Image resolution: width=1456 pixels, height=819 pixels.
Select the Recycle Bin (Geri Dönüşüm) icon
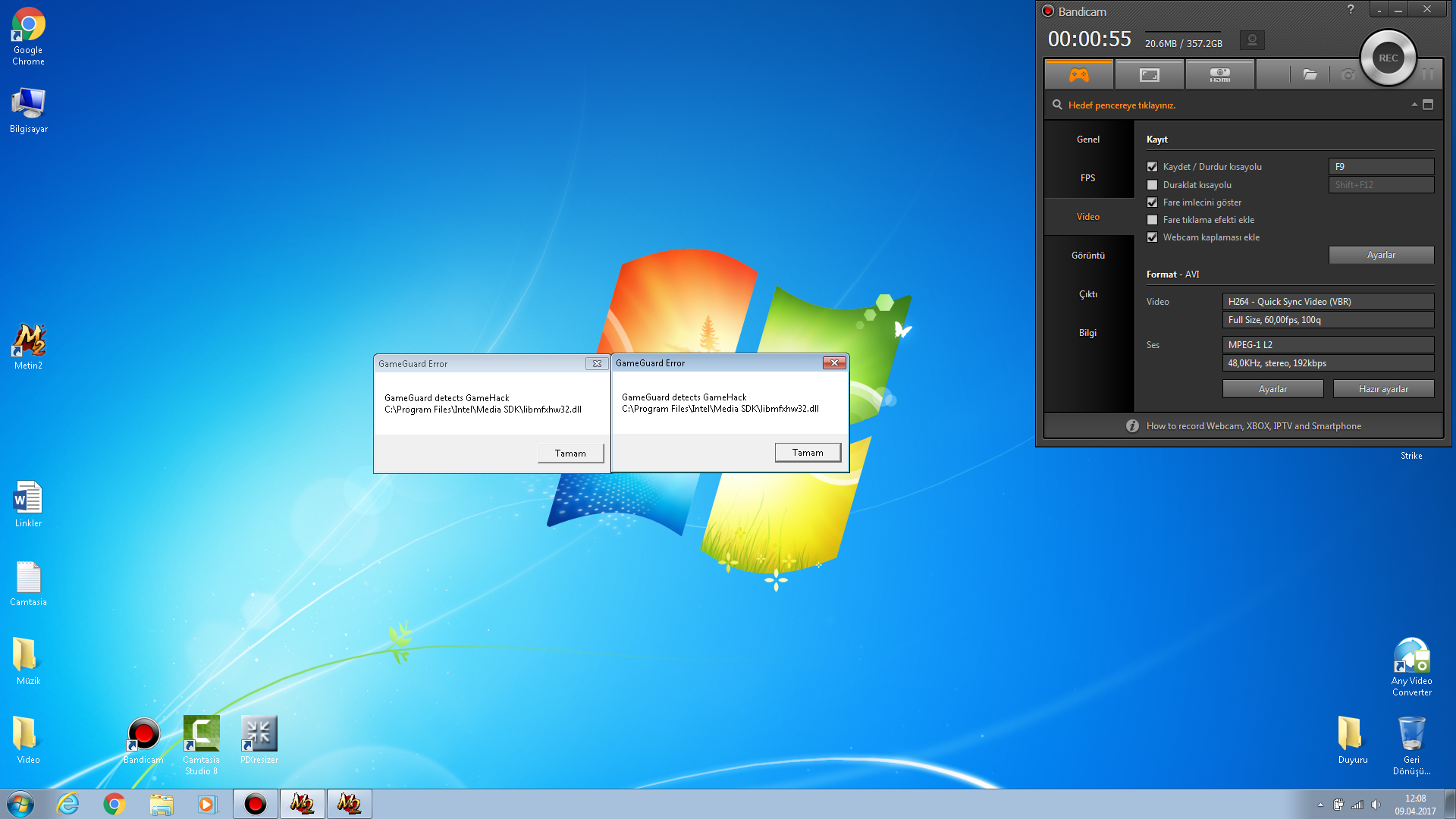point(1411,745)
